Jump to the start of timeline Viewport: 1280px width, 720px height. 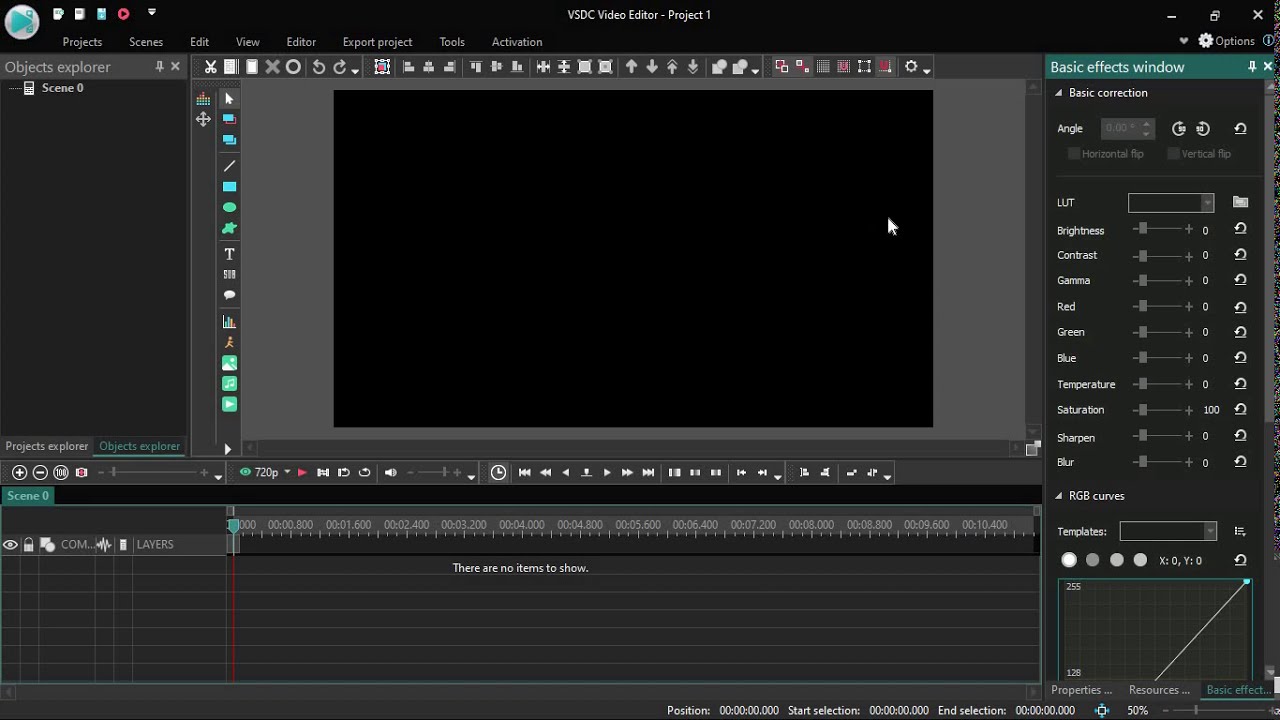point(524,473)
